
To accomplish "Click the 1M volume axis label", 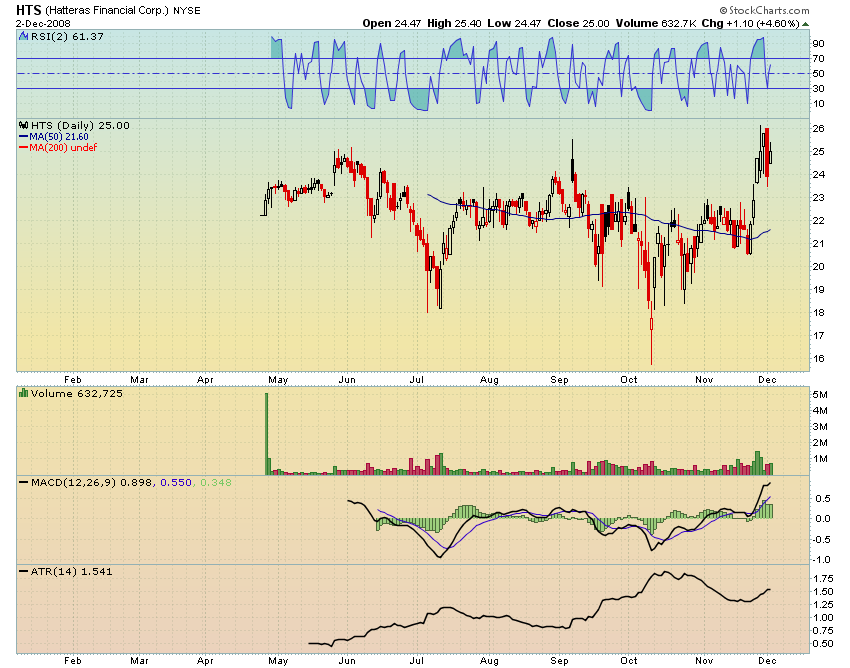I will 820,459.
